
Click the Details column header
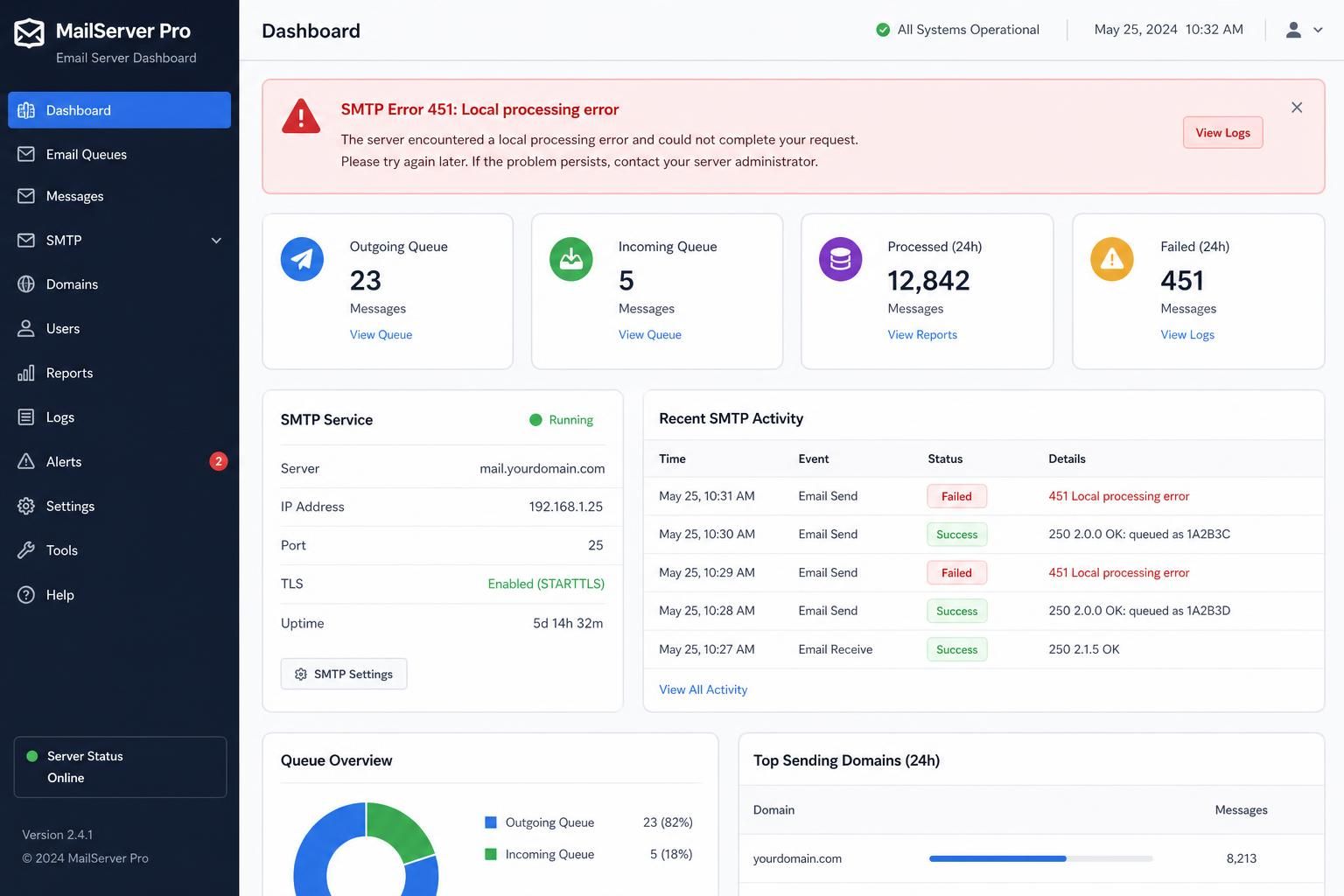pyautogui.click(x=1067, y=458)
